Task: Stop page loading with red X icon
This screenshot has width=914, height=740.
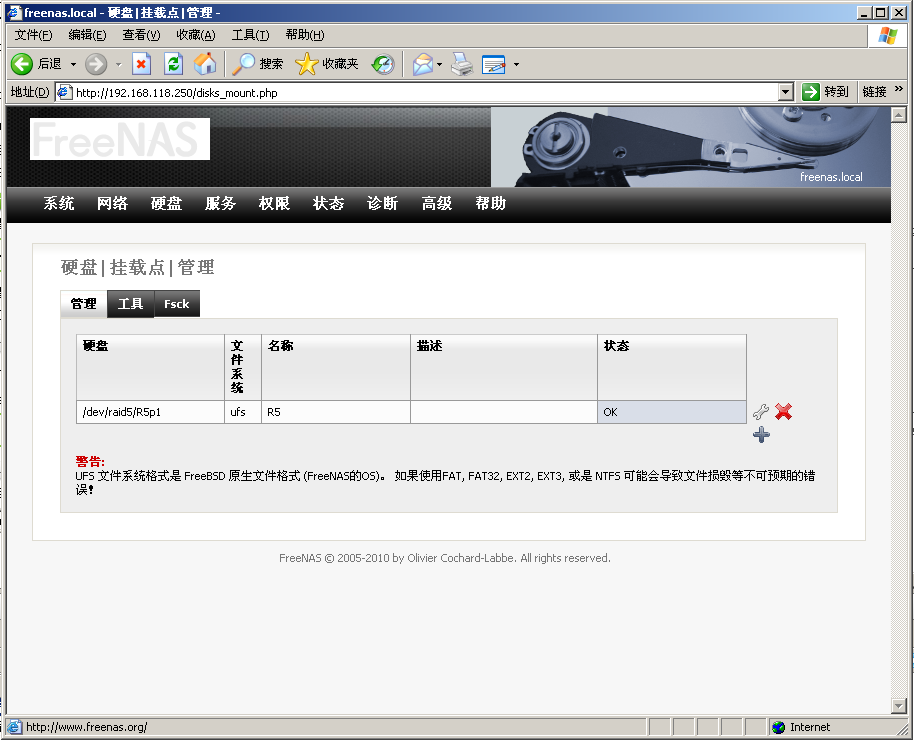Action: point(141,64)
